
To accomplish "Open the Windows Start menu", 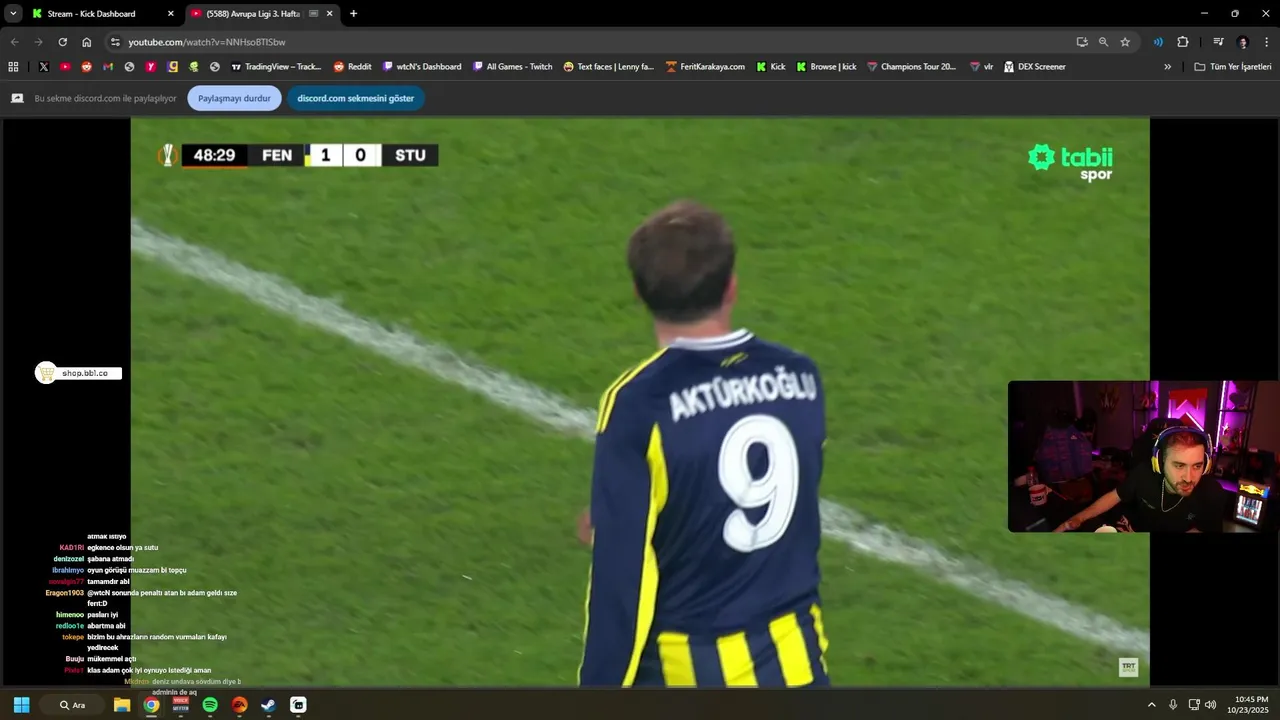I will point(21,705).
